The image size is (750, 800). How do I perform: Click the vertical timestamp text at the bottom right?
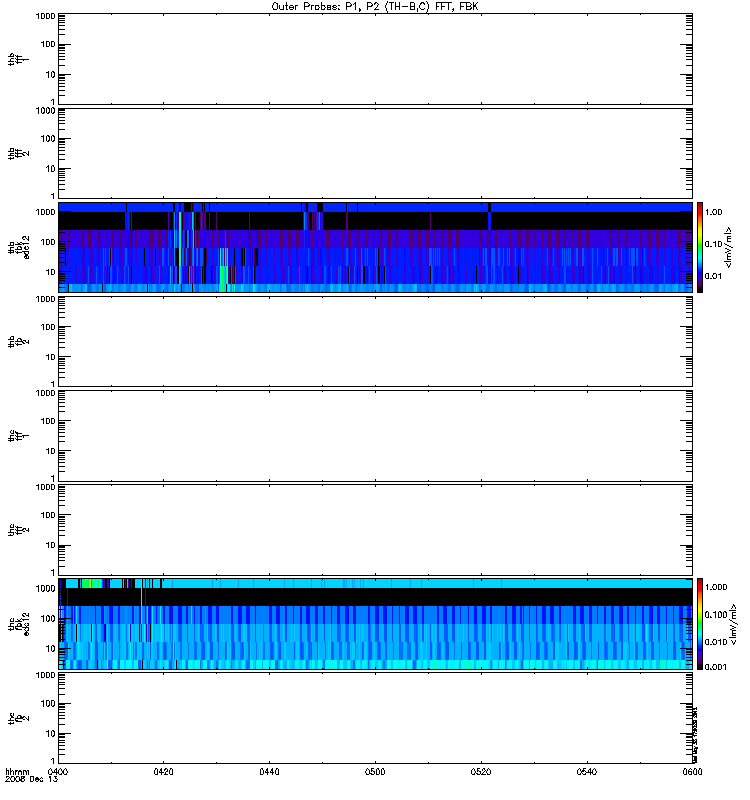coord(695,735)
